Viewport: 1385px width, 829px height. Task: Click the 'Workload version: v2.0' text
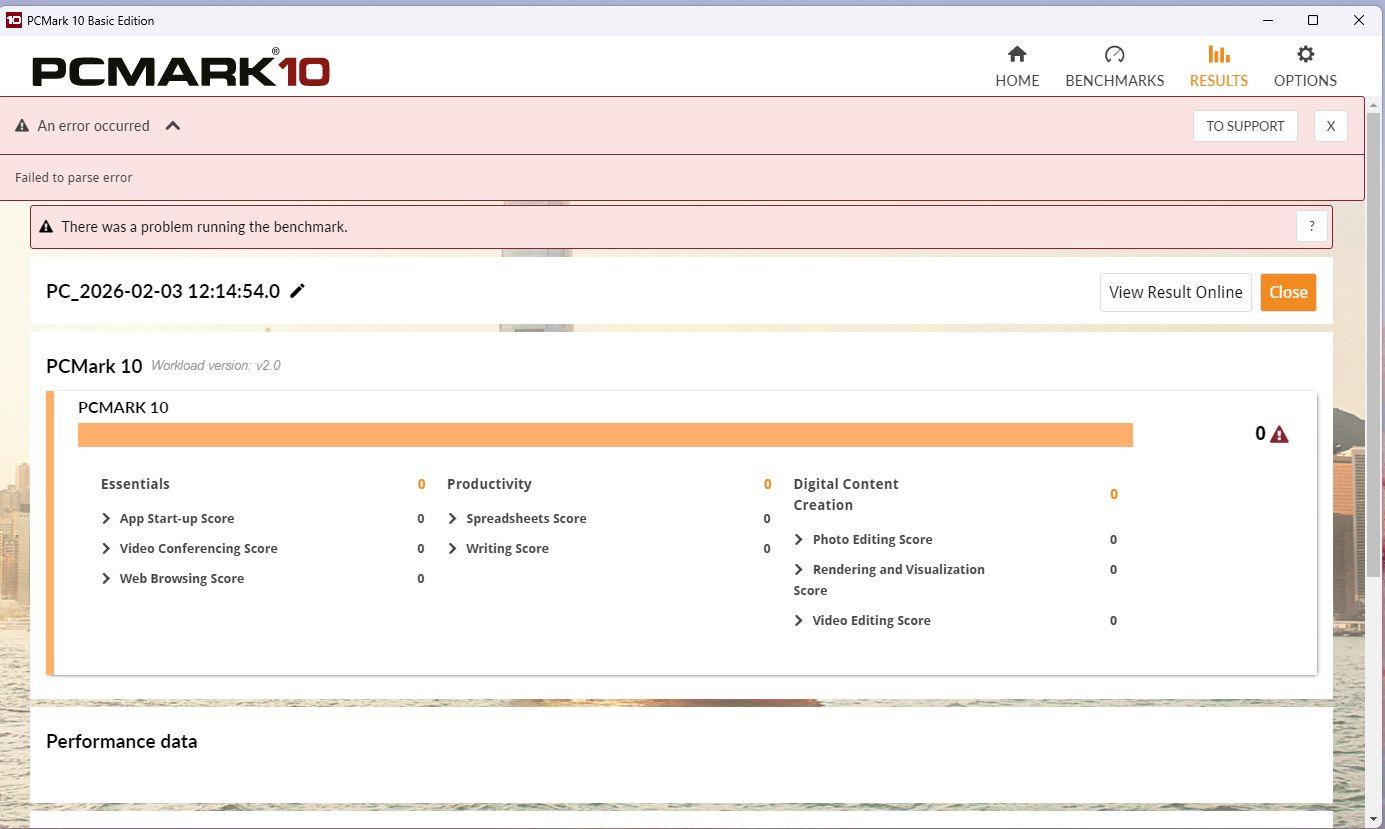point(216,365)
